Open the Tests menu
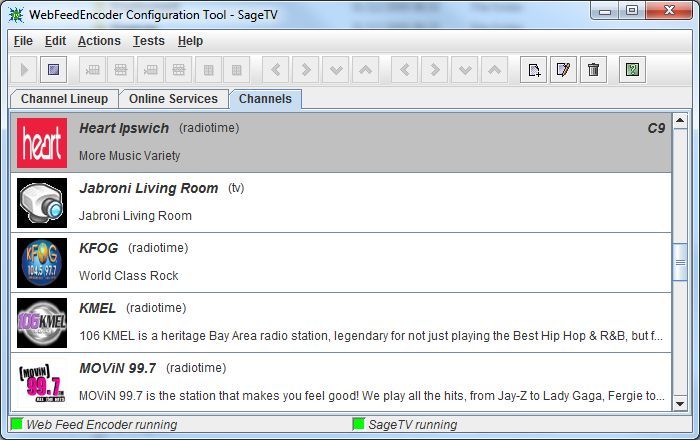Viewport: 700px width, 440px height. point(149,41)
